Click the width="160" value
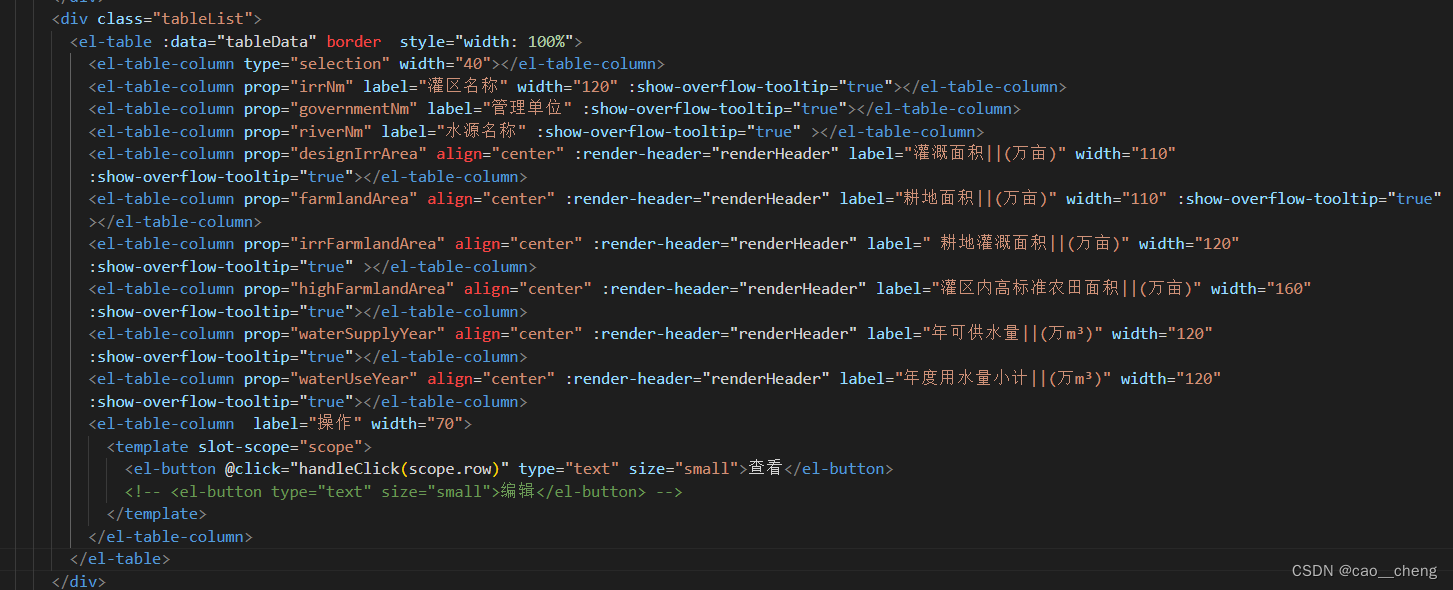1453x590 pixels. [1261, 289]
